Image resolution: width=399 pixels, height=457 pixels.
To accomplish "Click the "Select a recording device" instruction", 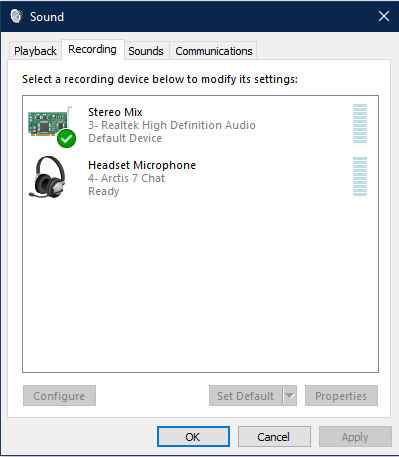I will coord(160,79).
